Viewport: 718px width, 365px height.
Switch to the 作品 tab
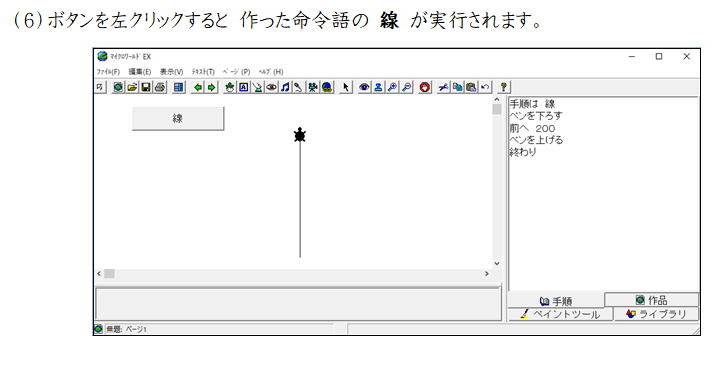[x=652, y=300]
